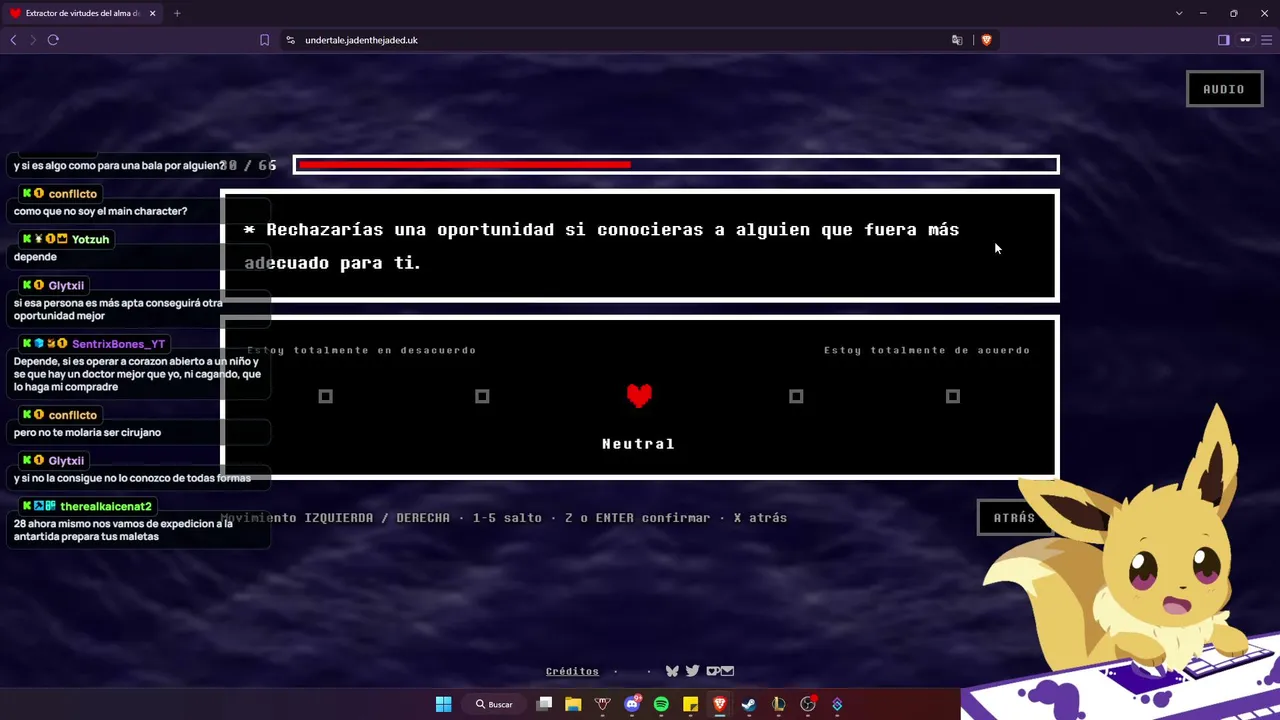Image resolution: width=1280 pixels, height=720 pixels.
Task: Select the totally disagree answer box
Action: [x=325, y=396]
